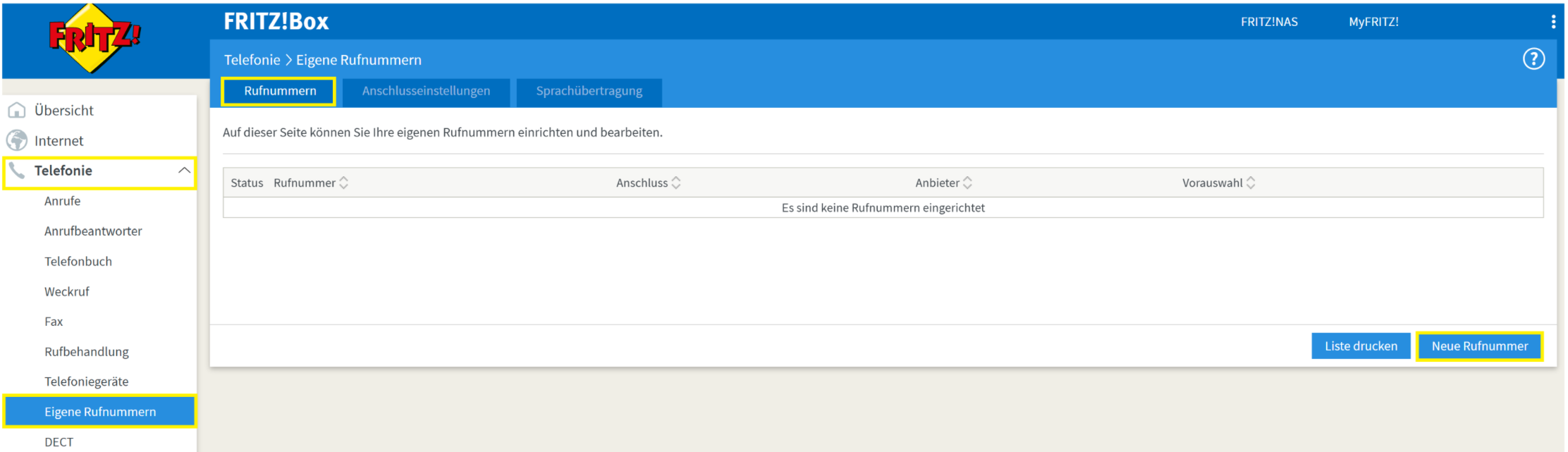Image resolution: width=1568 pixels, height=452 pixels.
Task: Open the three-dot options menu
Action: [1553, 22]
